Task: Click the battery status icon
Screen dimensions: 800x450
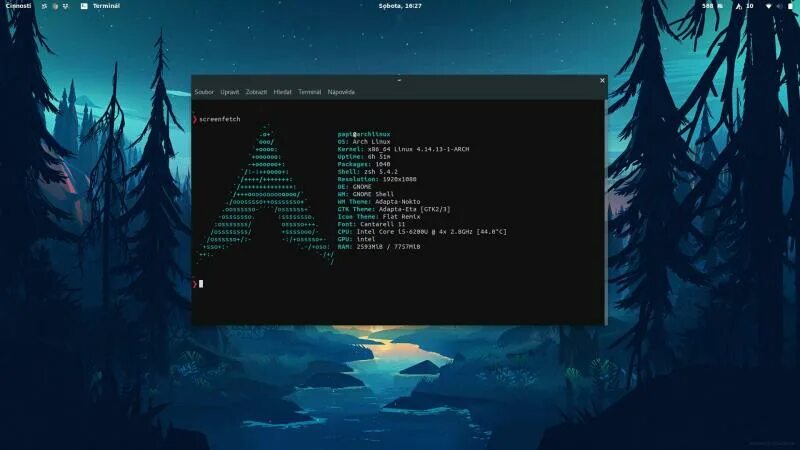Action: 790,6
